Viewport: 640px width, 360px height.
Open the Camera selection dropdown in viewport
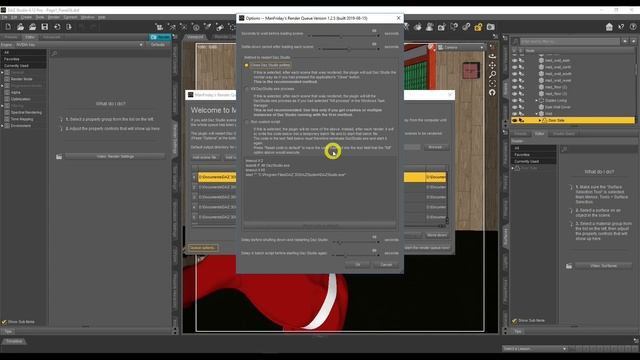coord(461,48)
